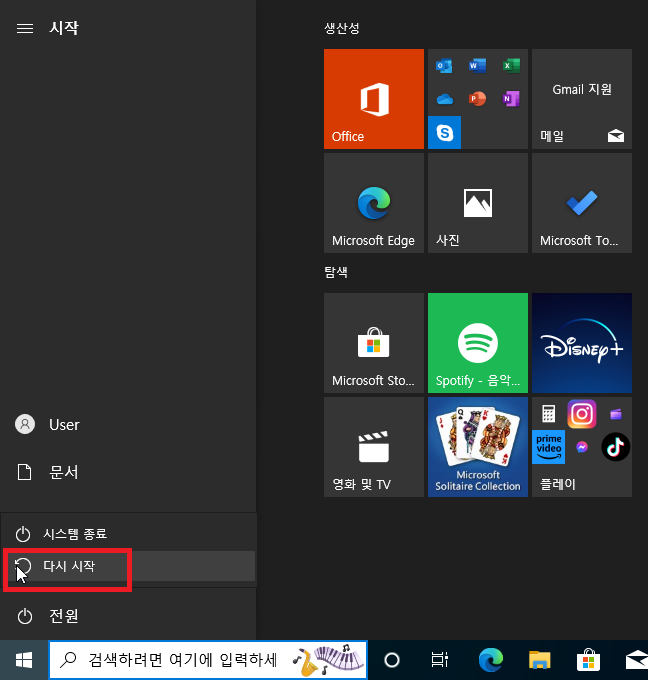Image resolution: width=648 pixels, height=680 pixels.
Task: Open Instagram in the 플레이 folder
Action: coord(582,414)
